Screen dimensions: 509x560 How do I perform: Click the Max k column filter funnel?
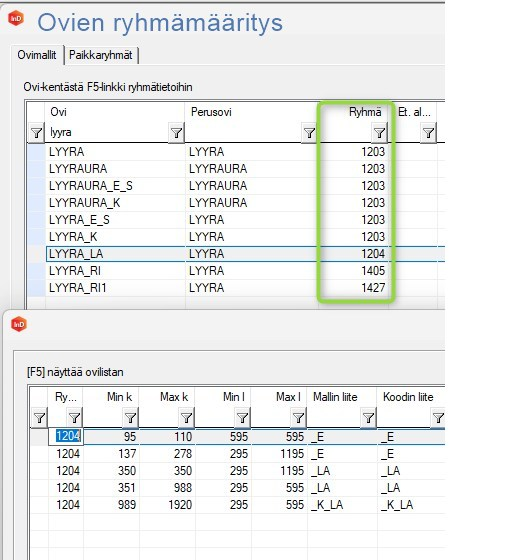point(186,418)
